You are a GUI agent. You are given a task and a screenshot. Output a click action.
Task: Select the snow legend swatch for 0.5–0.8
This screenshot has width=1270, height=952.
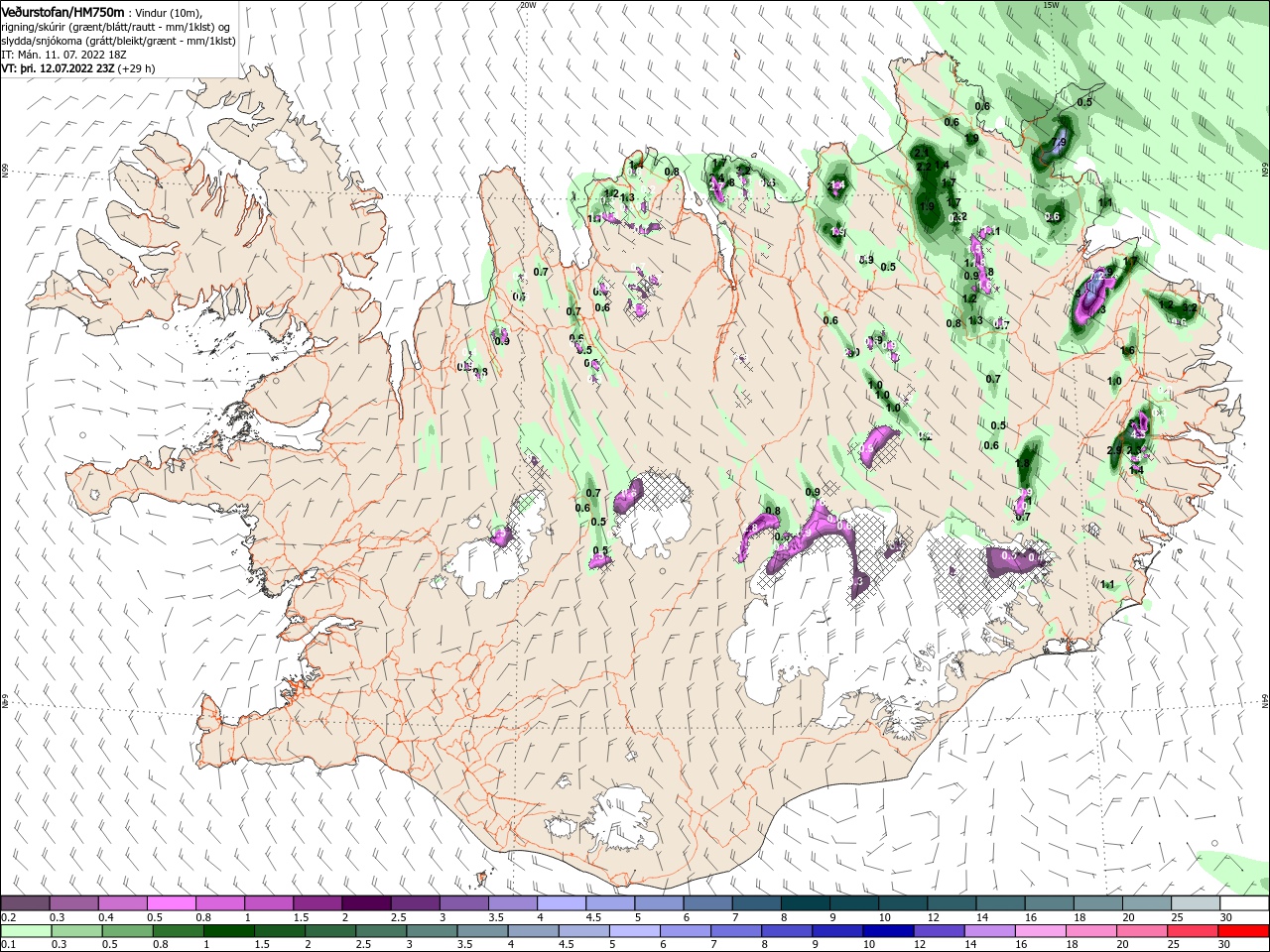(x=171, y=903)
